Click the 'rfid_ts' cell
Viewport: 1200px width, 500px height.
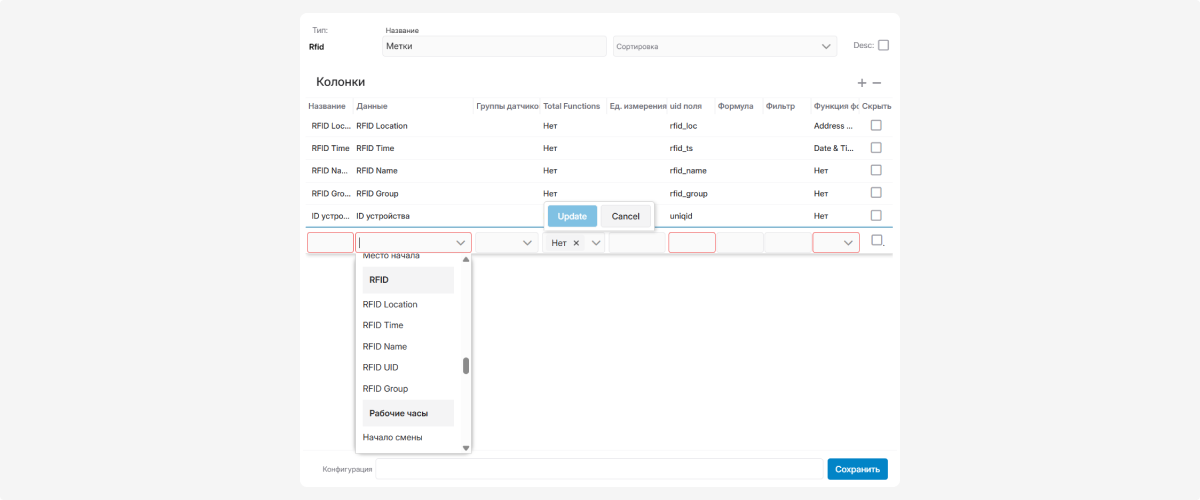pos(681,148)
